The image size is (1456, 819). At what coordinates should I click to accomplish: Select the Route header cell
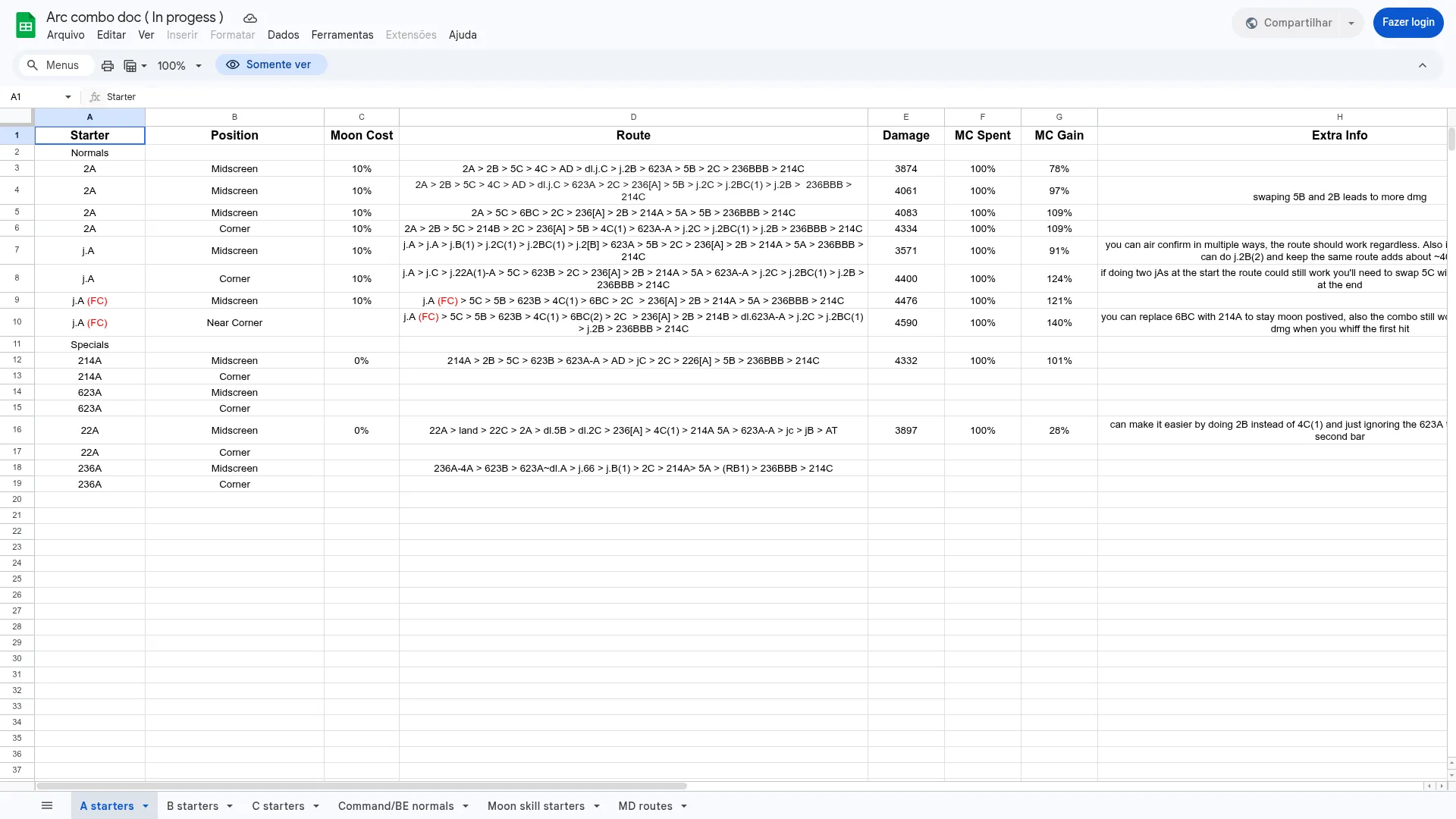(632, 136)
